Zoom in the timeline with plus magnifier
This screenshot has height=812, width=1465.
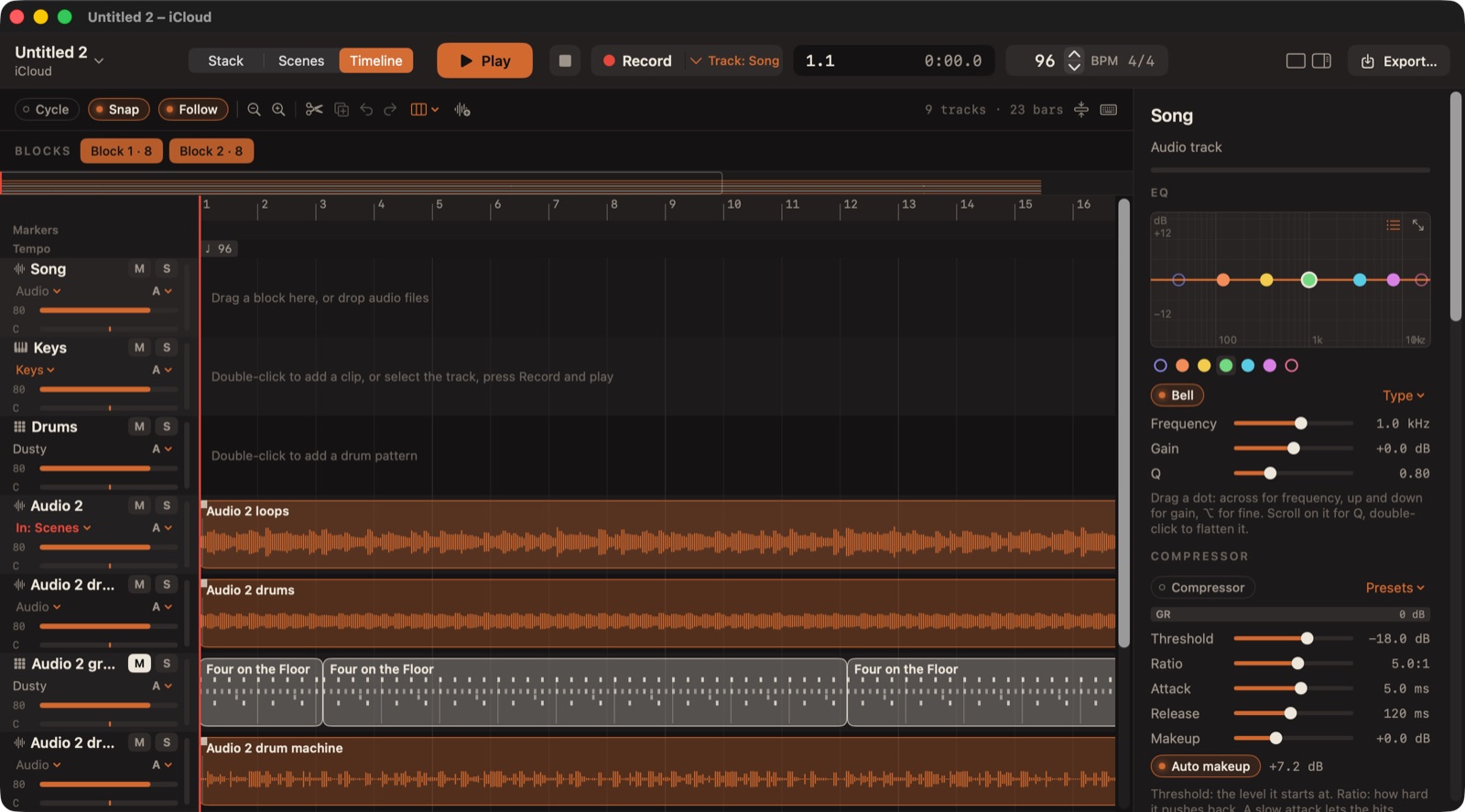click(278, 110)
